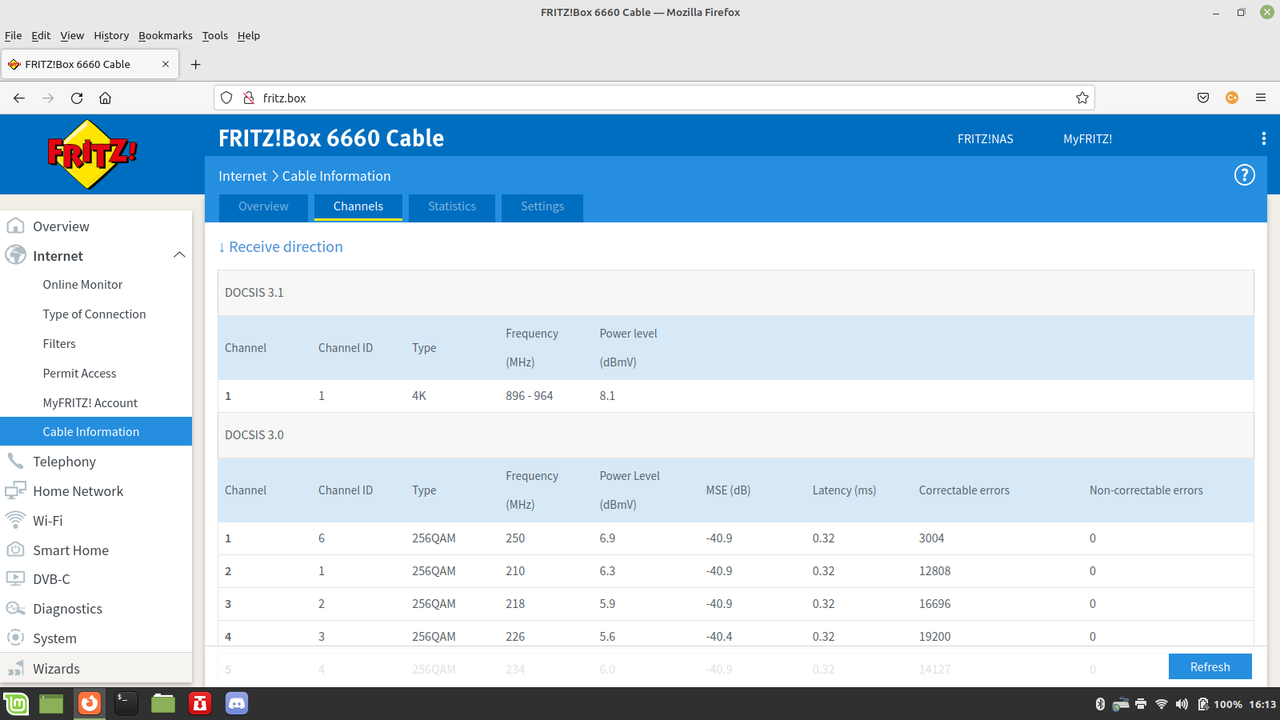Screen dimensions: 1280x720
Task: Click the printer tray icon
Action: [1141, 704]
